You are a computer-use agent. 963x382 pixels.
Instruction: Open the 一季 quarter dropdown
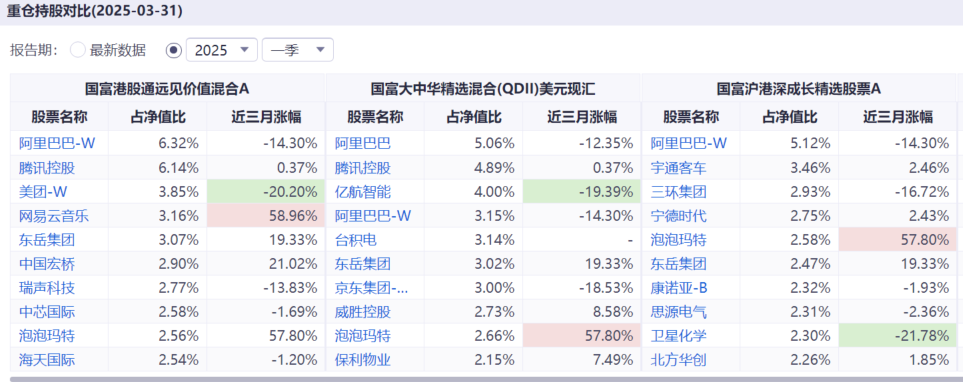point(298,50)
